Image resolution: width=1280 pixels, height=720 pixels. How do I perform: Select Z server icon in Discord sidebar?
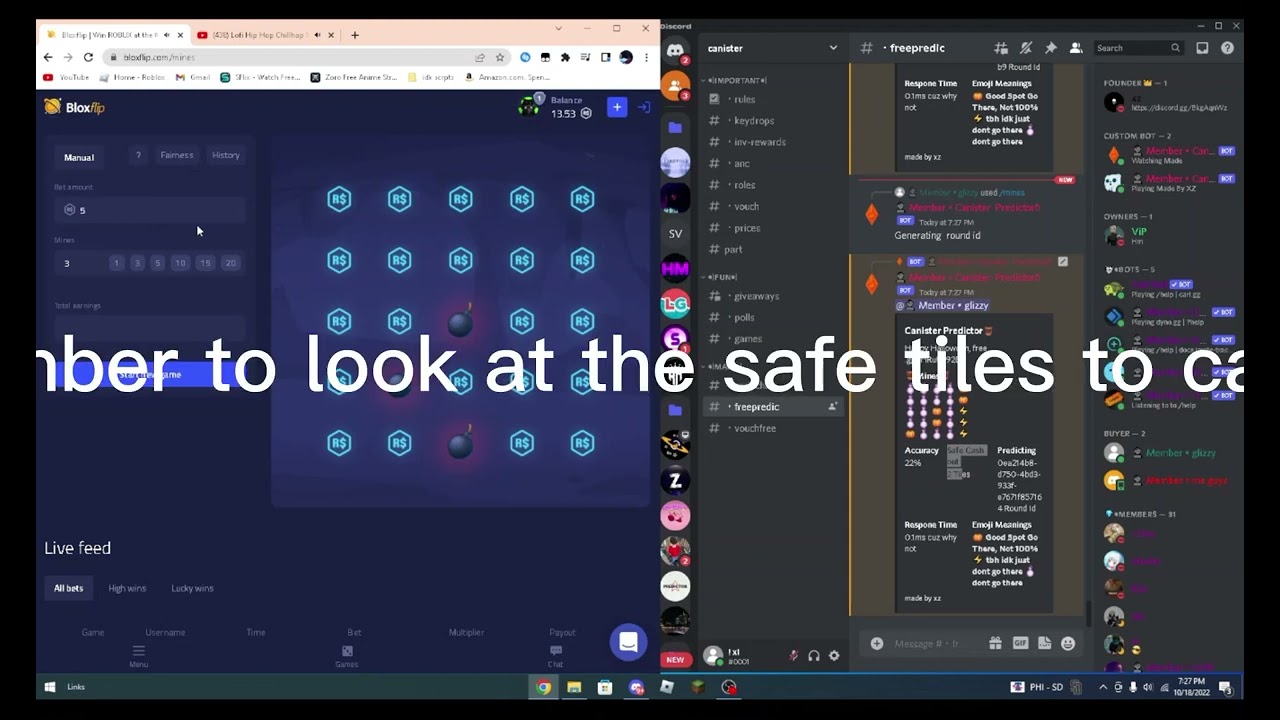675,481
